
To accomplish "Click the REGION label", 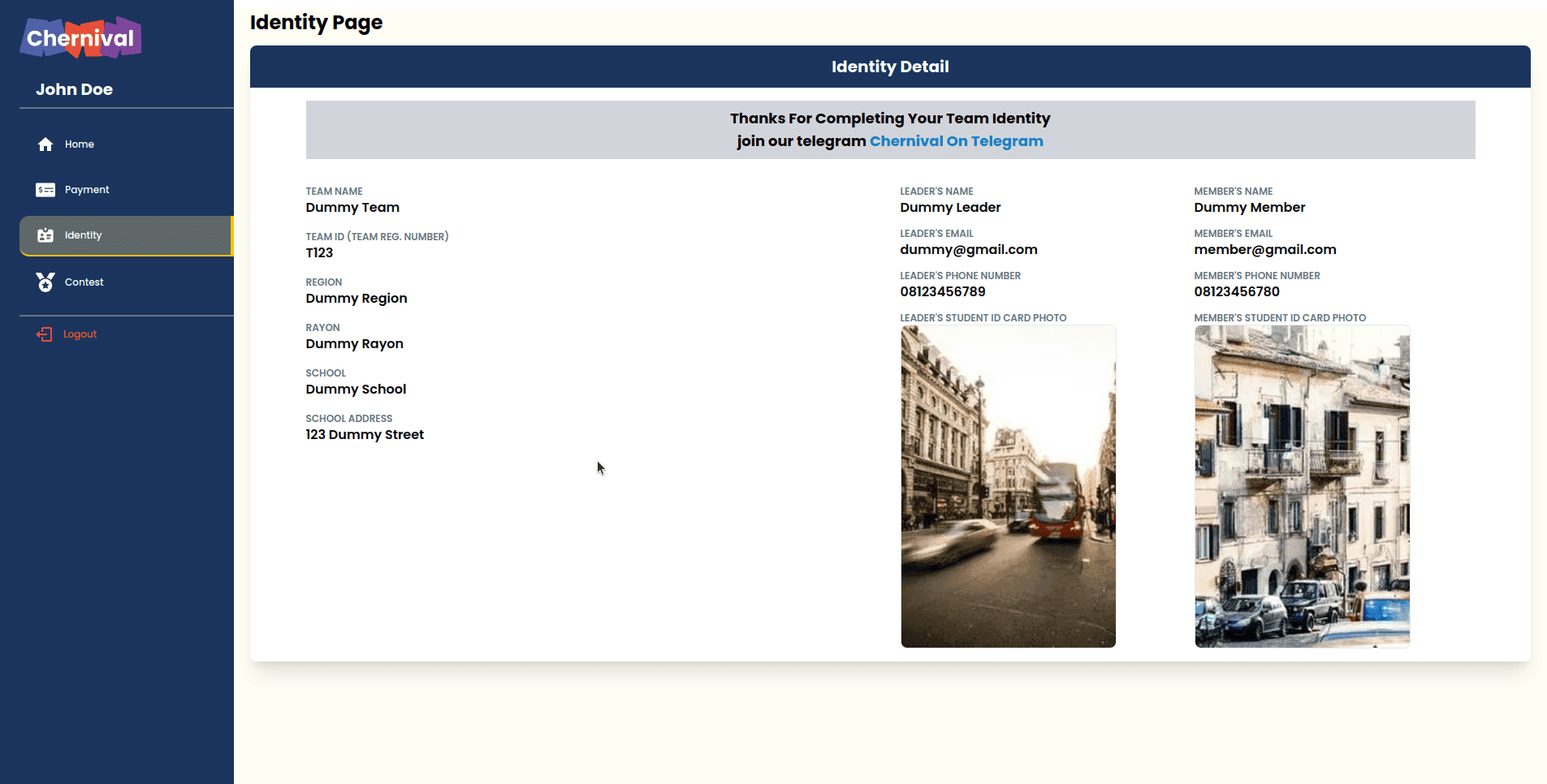I will [x=324, y=282].
